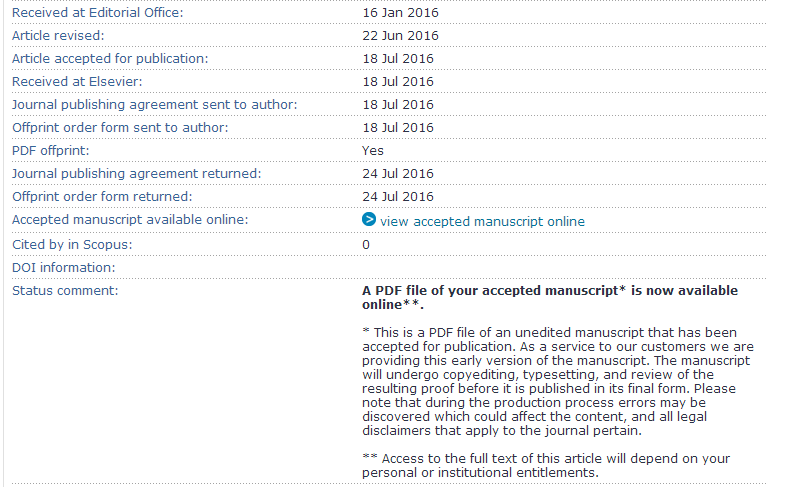This screenshot has height=487, width=807.
Task: Click "Article accepted for publication:" label
Action: pos(110,59)
